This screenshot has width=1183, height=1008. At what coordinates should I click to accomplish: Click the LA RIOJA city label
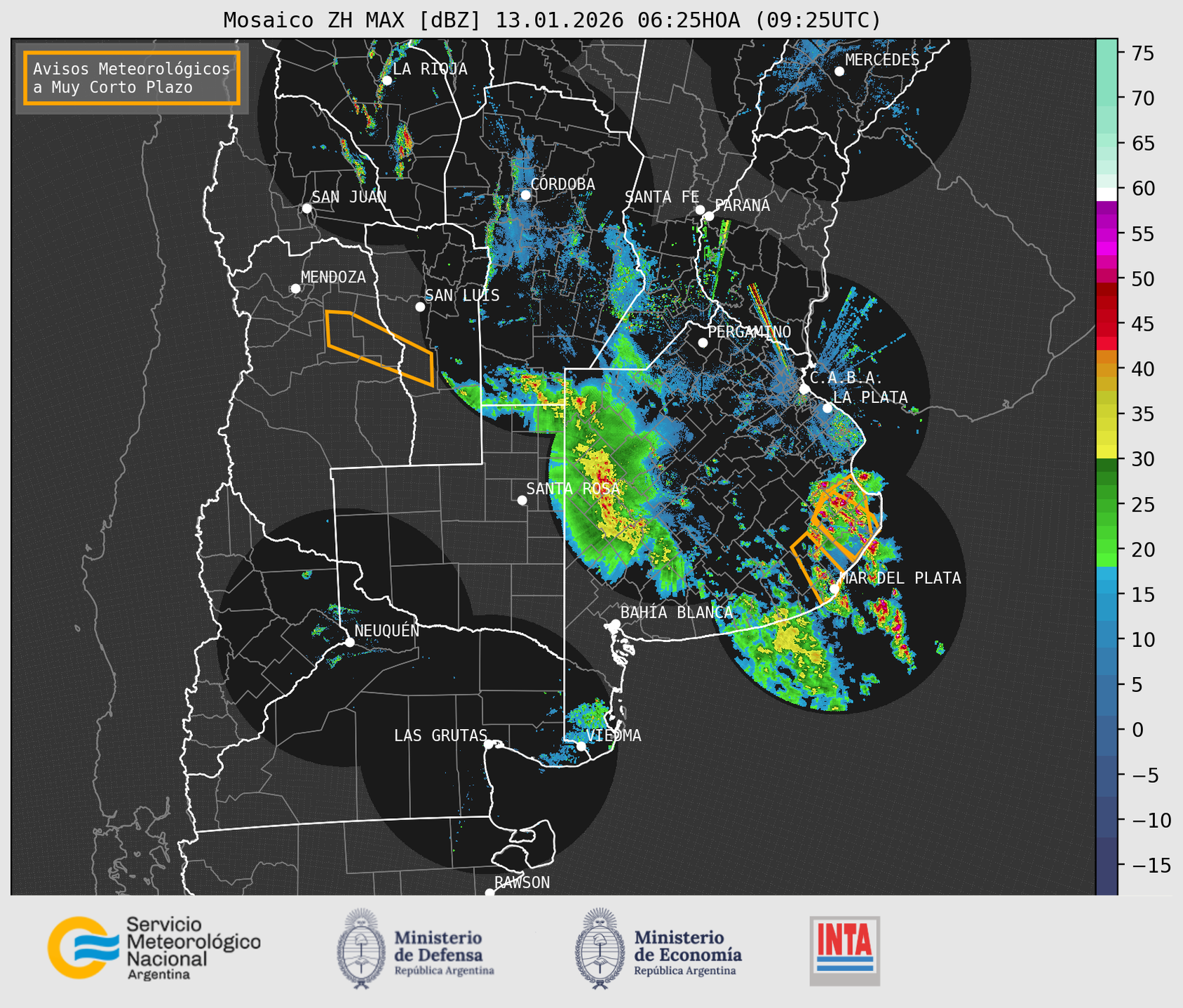(430, 69)
